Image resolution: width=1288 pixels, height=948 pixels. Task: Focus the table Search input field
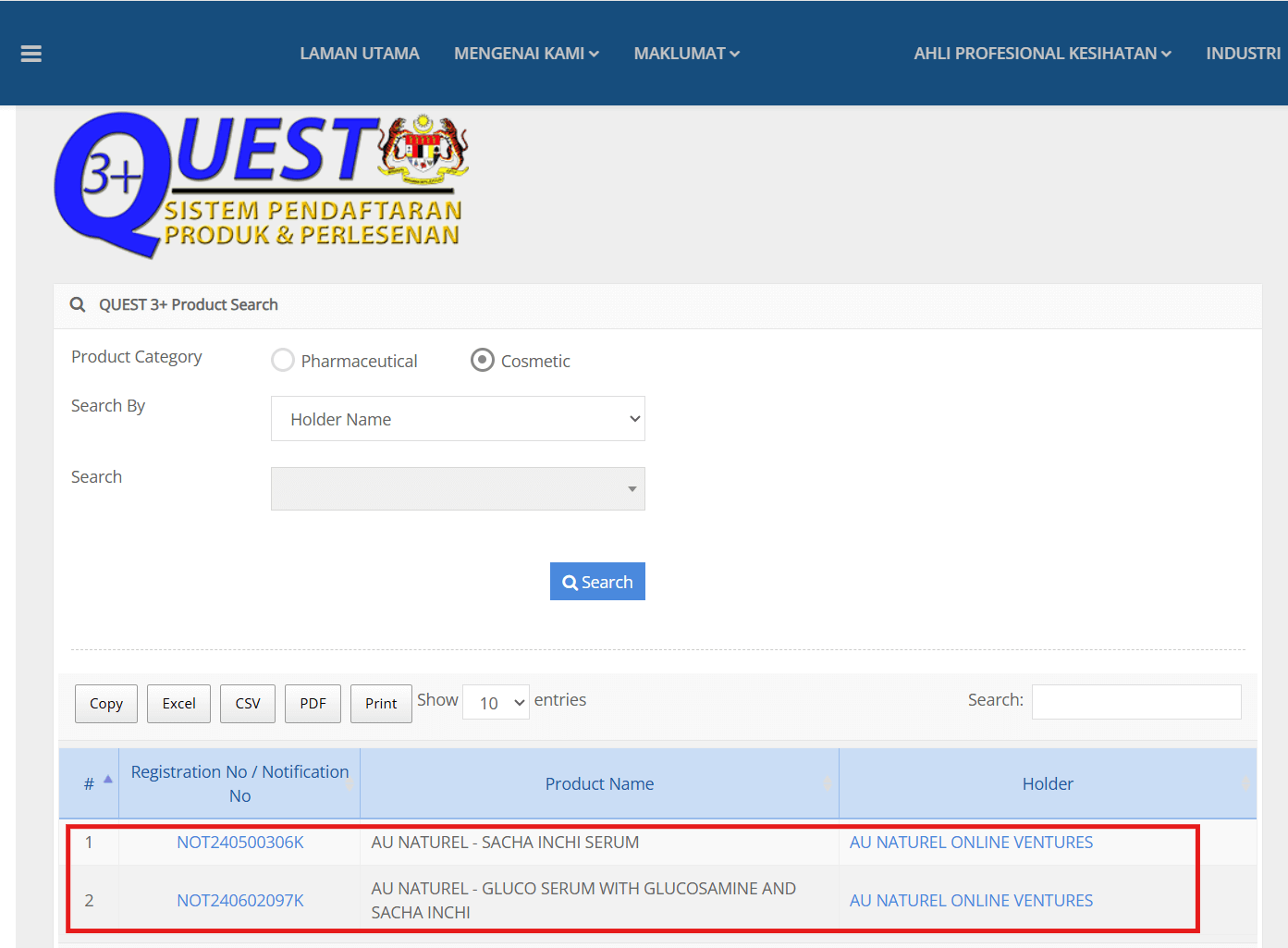coord(1136,702)
